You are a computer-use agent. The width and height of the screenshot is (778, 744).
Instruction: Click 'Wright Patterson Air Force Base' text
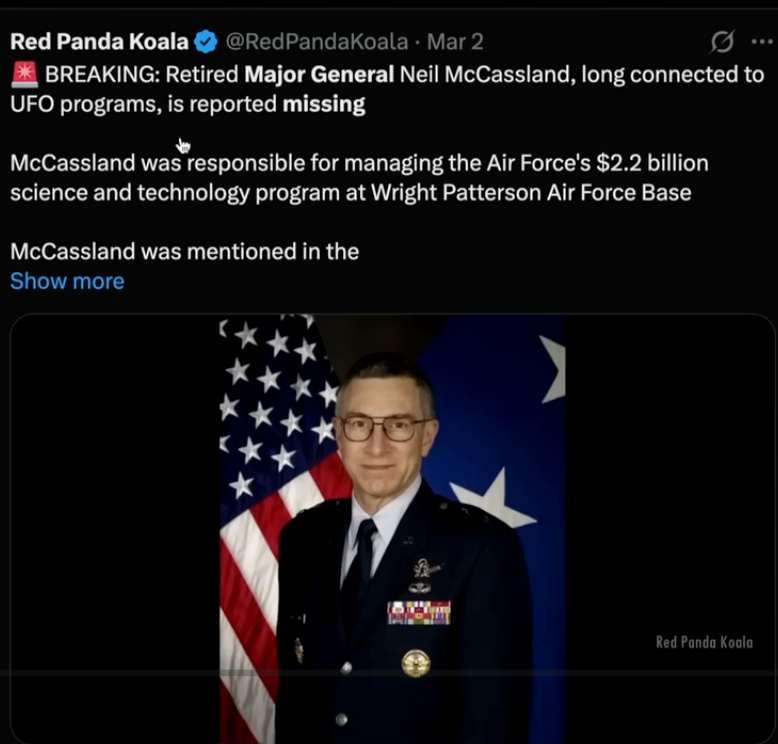point(531,192)
